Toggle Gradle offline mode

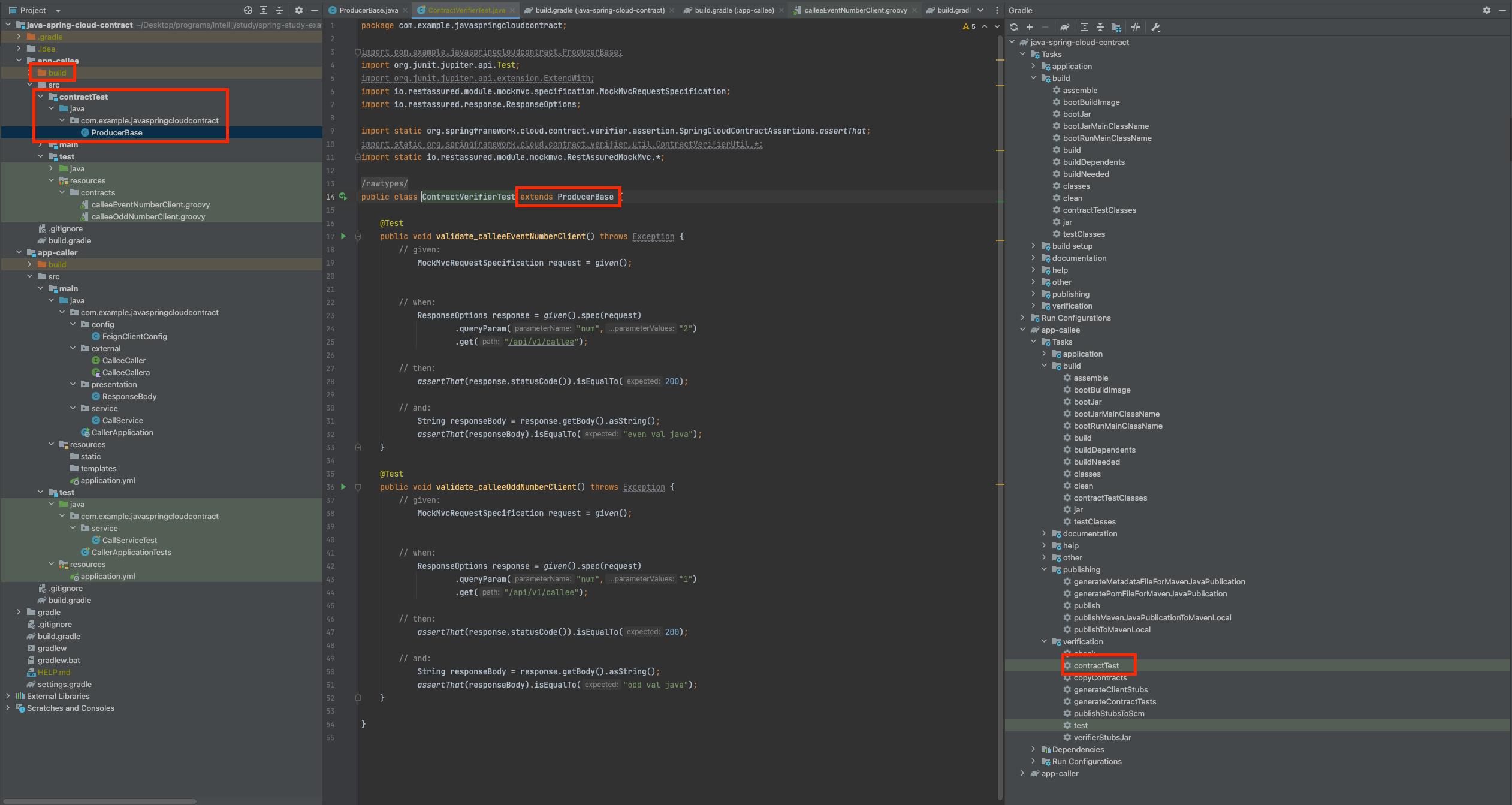click(x=1135, y=27)
